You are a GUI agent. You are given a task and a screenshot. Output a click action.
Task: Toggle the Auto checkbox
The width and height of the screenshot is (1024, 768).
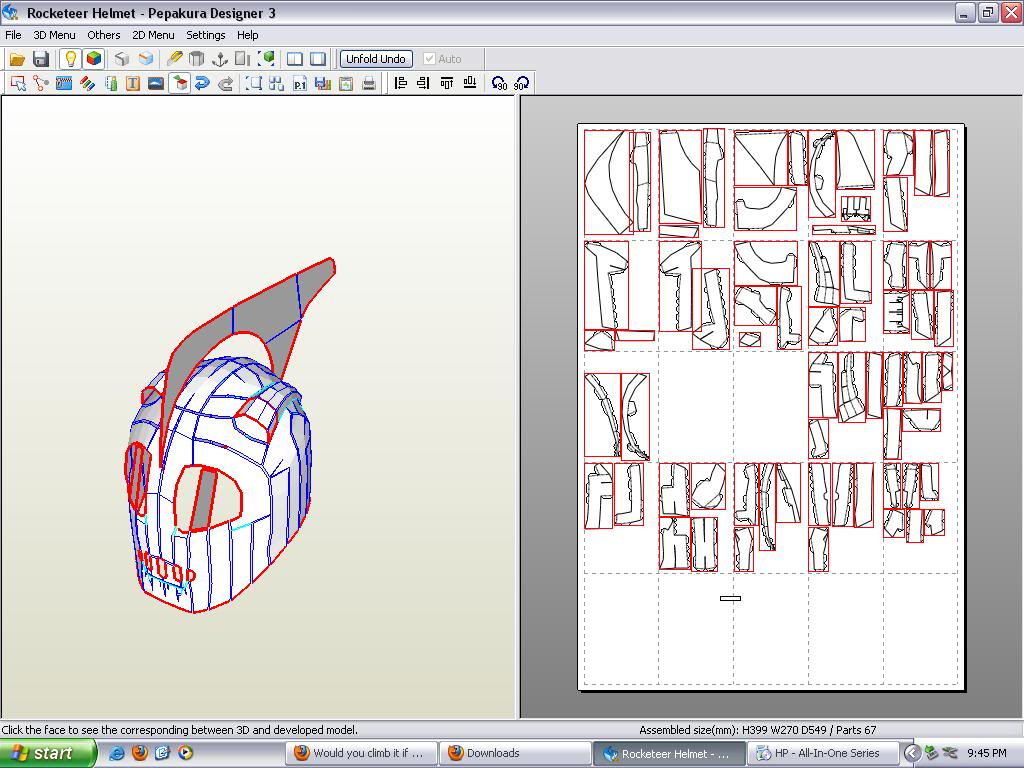pos(442,59)
